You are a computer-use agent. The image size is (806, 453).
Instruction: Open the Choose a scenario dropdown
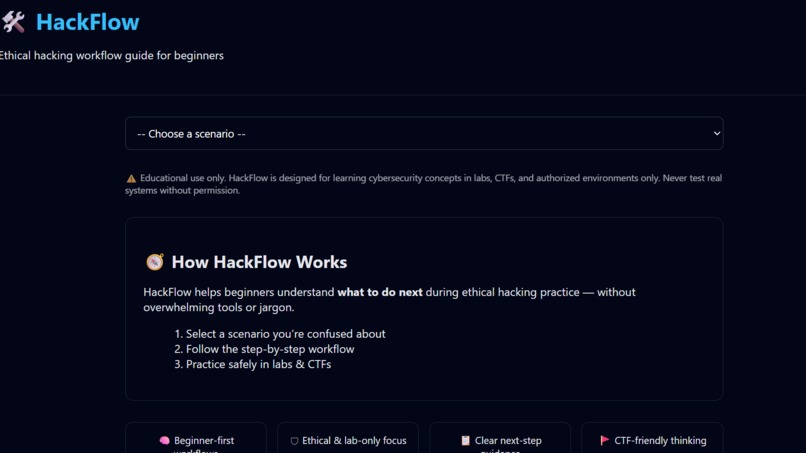pos(424,133)
